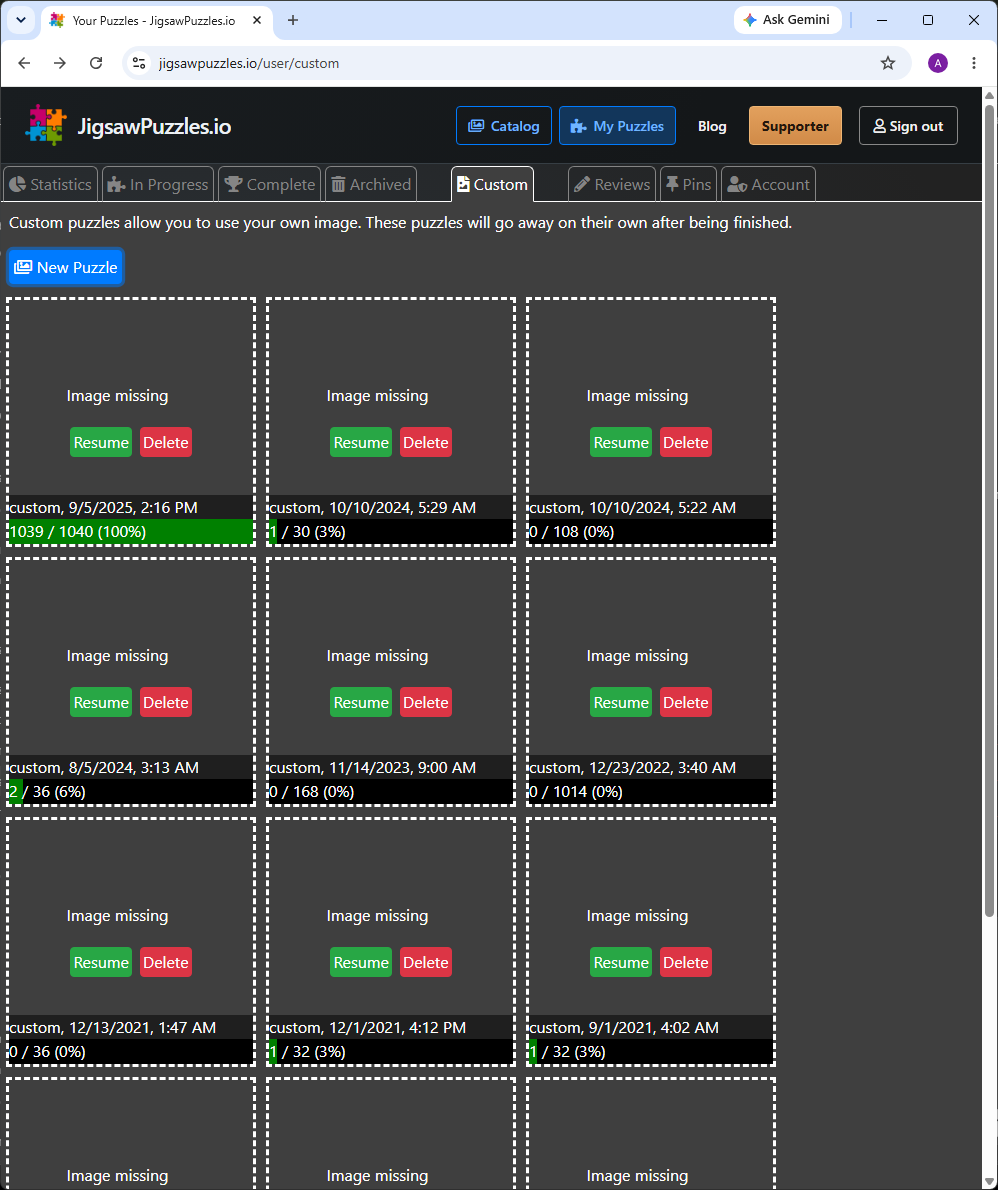Resume the 12/23/2022 custom puzzle

tap(621, 703)
